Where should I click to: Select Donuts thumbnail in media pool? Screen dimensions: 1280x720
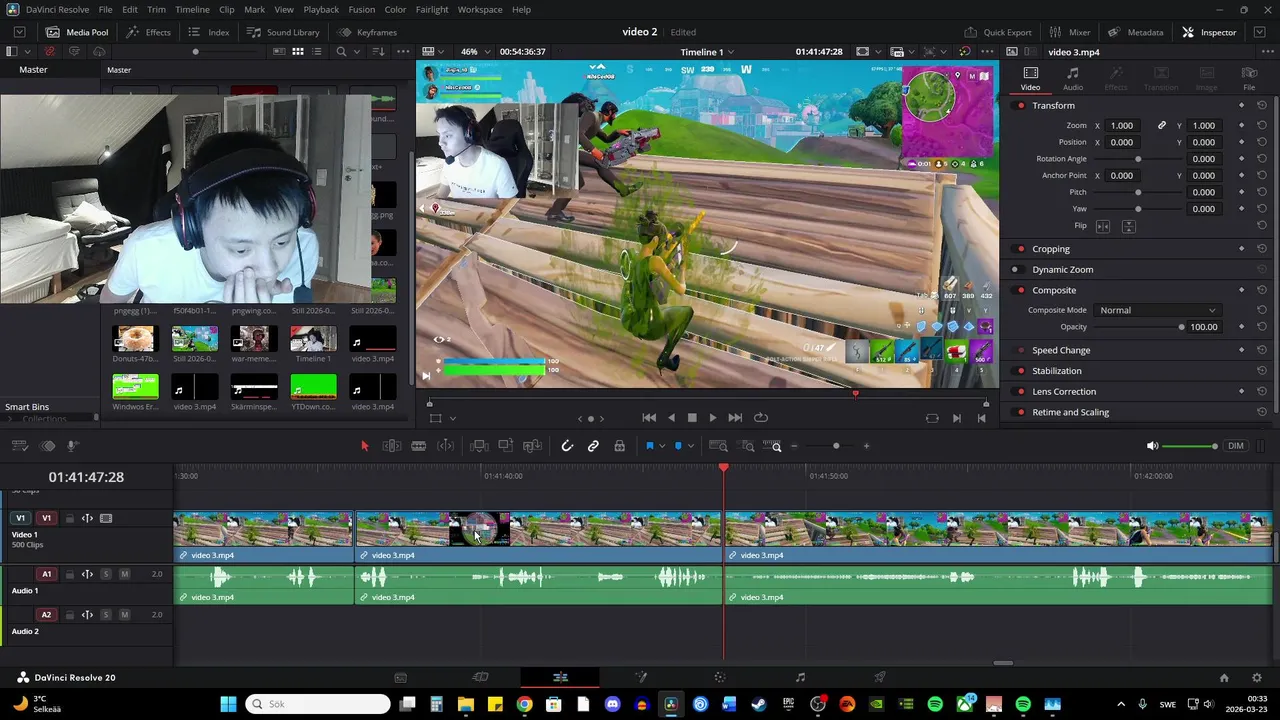pyautogui.click(x=135, y=339)
